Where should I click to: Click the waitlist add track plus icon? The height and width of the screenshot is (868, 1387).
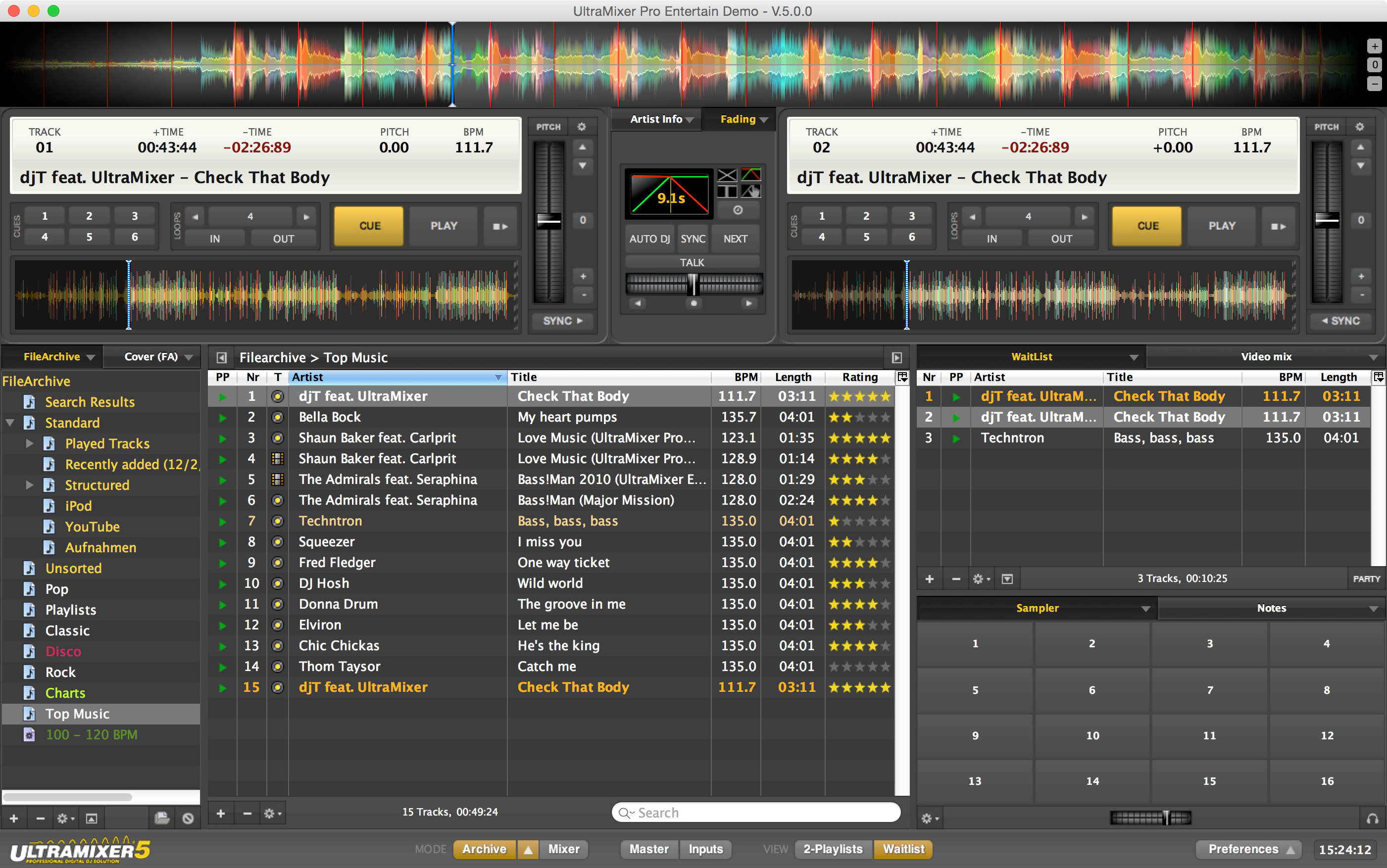click(930, 579)
